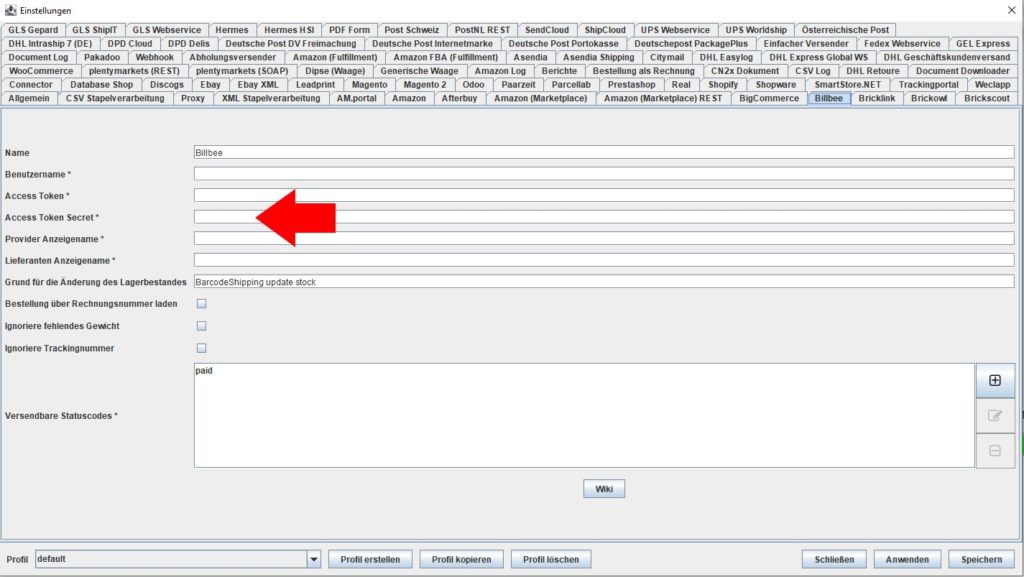Switch to the Ebay XML tab
This screenshot has height=577, width=1024.
pyautogui.click(x=257, y=85)
